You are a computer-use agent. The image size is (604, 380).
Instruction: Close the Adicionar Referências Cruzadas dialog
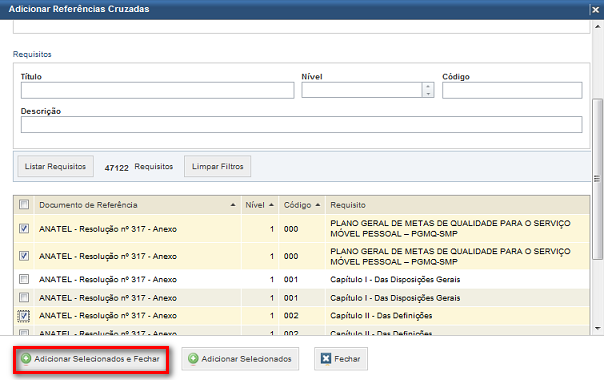596,10
